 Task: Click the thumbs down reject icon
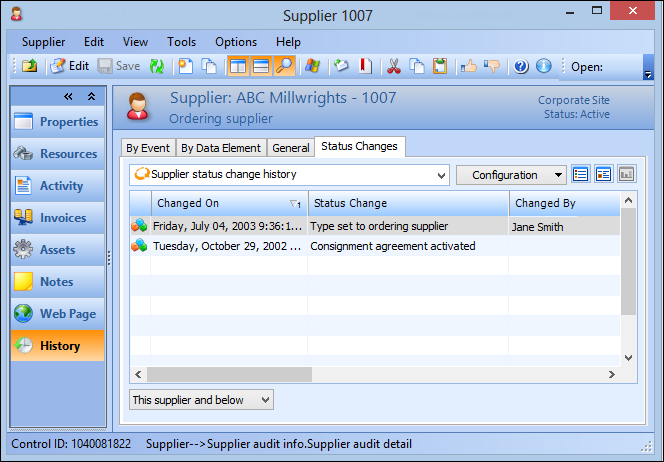pyautogui.click(x=492, y=66)
